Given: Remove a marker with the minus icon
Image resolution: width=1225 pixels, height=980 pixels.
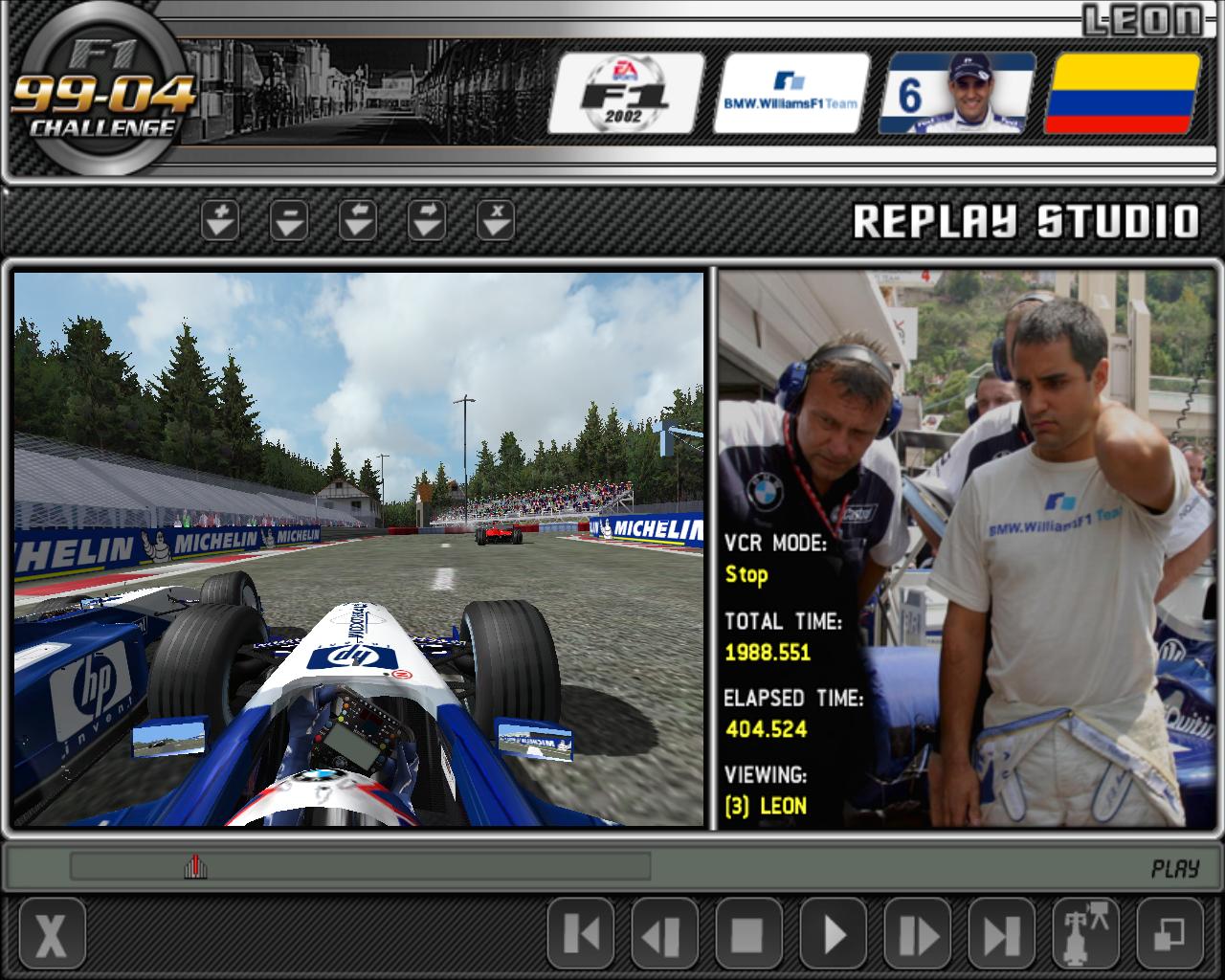Looking at the screenshot, I should [x=289, y=220].
